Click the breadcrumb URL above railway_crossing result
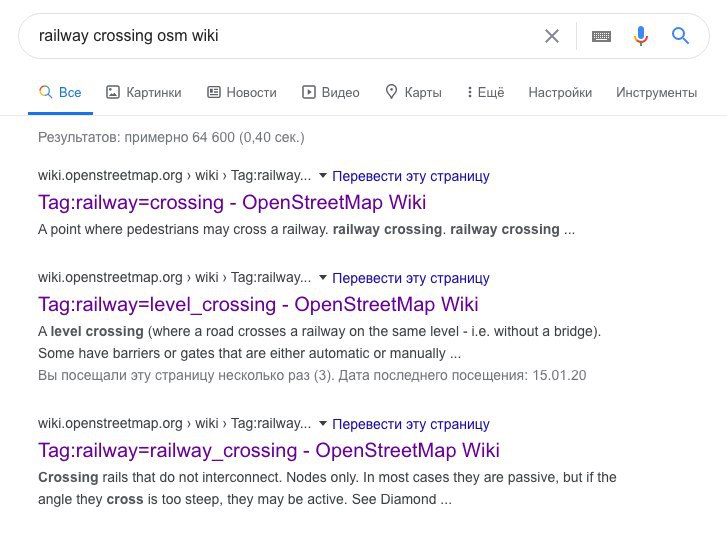 [174, 424]
